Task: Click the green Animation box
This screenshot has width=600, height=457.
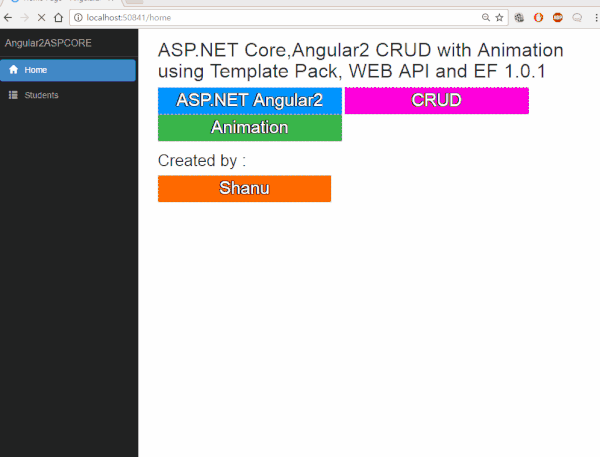Action: point(250,128)
